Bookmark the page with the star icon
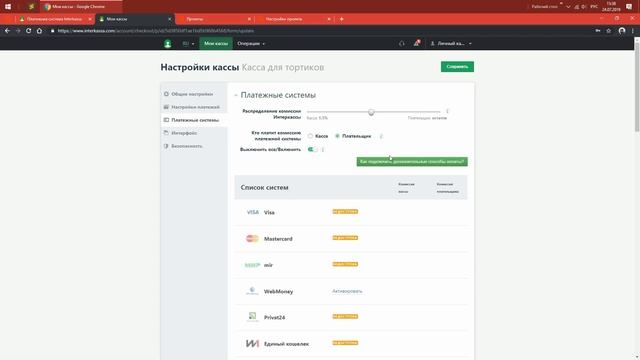Screen dimensions: 640x360 pos(609,31)
